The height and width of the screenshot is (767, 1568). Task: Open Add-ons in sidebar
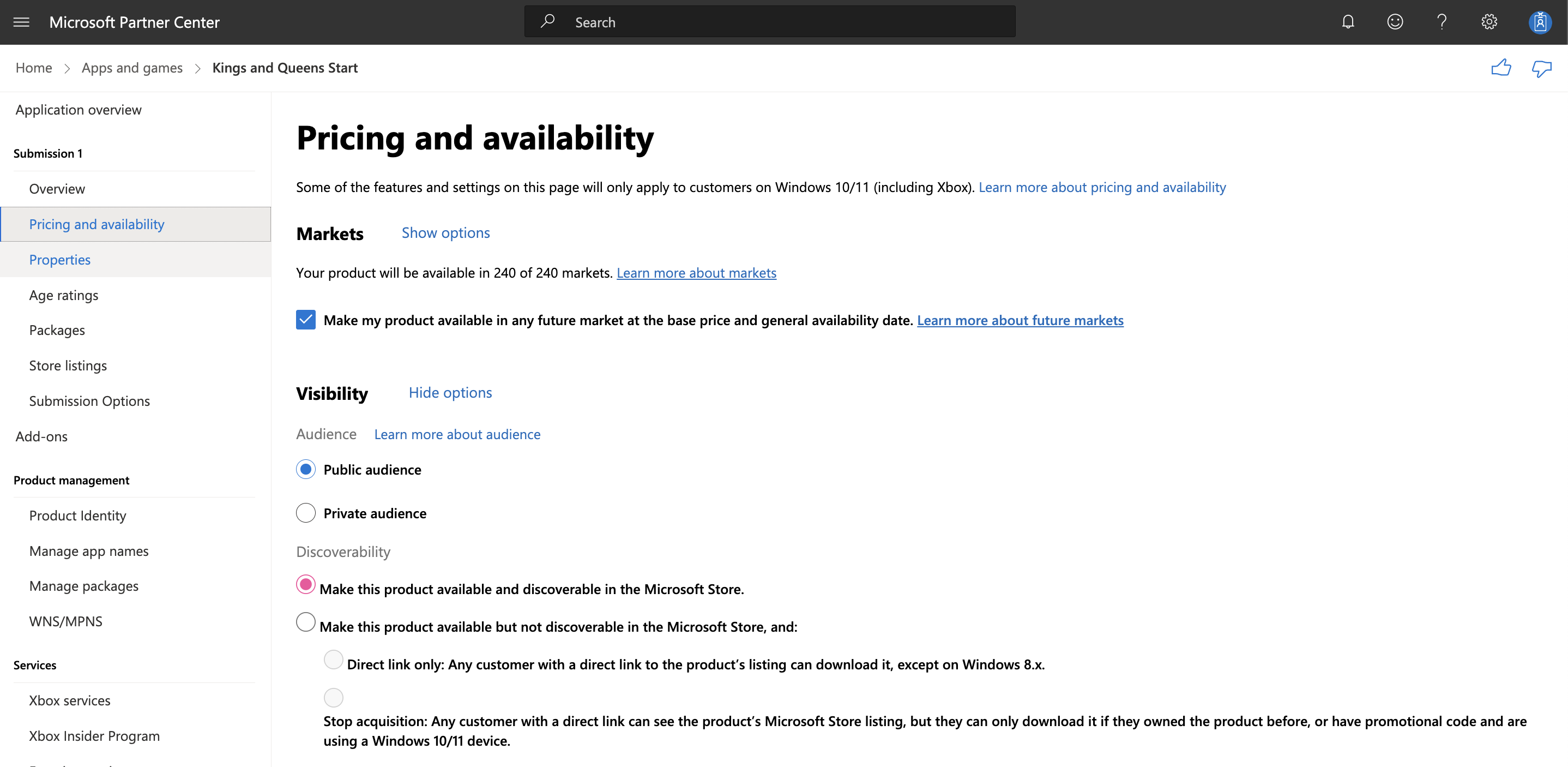pyautogui.click(x=41, y=436)
